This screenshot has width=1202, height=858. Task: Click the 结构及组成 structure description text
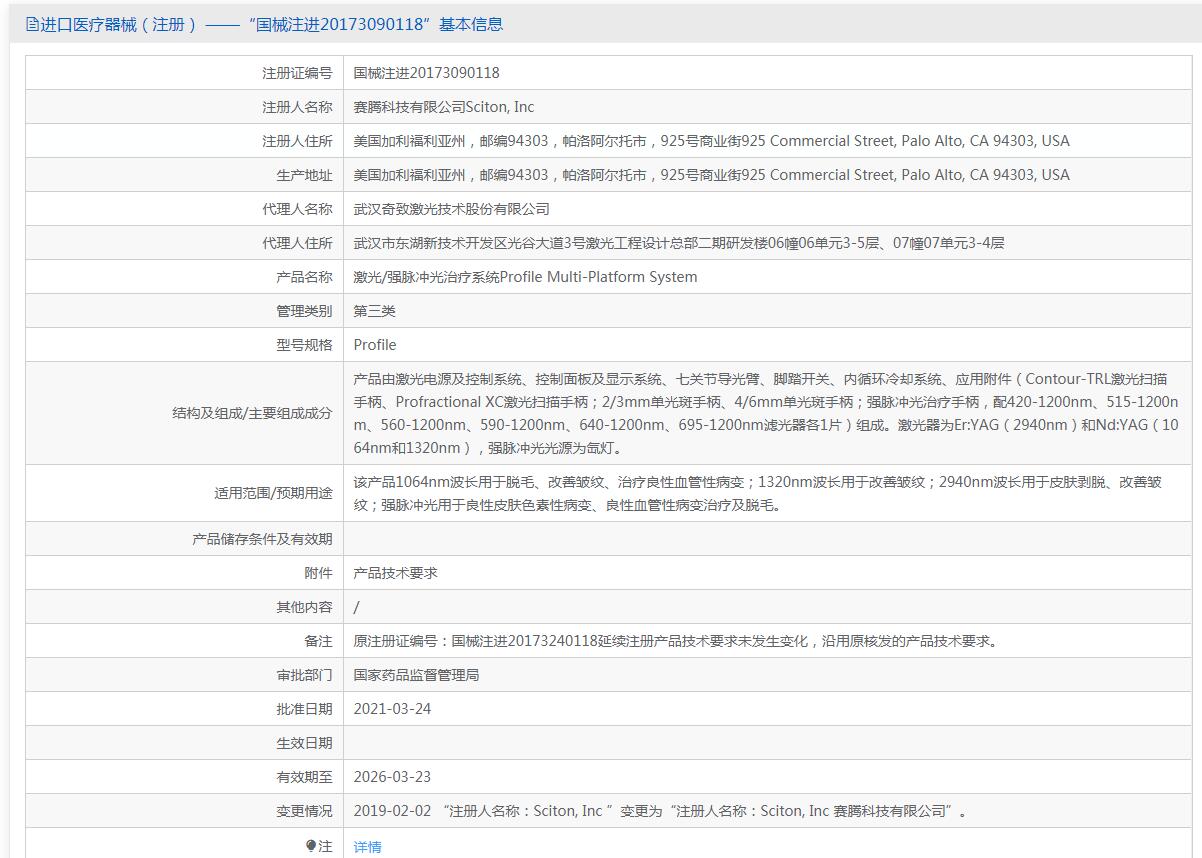point(765,413)
